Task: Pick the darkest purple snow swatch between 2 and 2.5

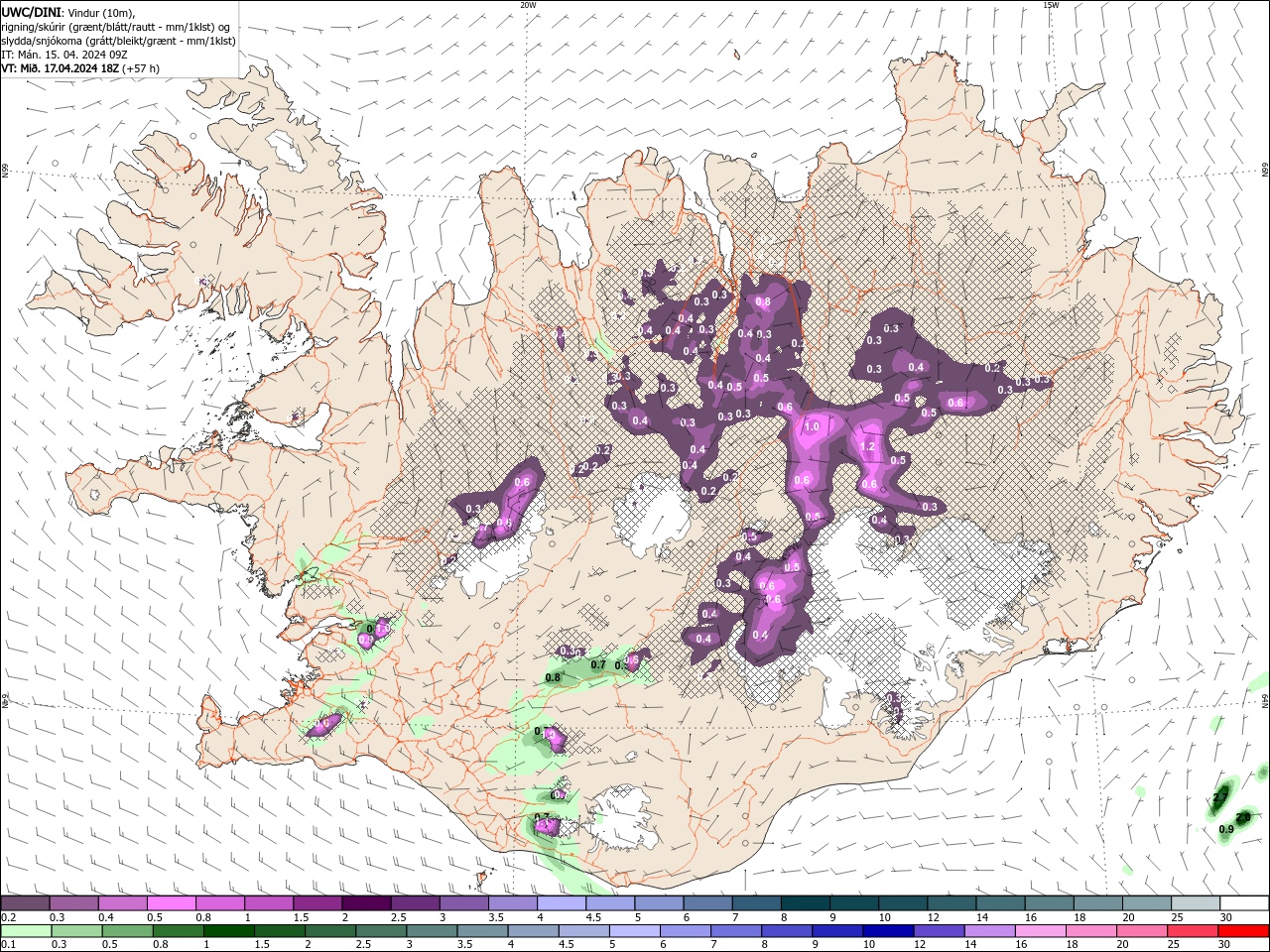Action: 366,903
